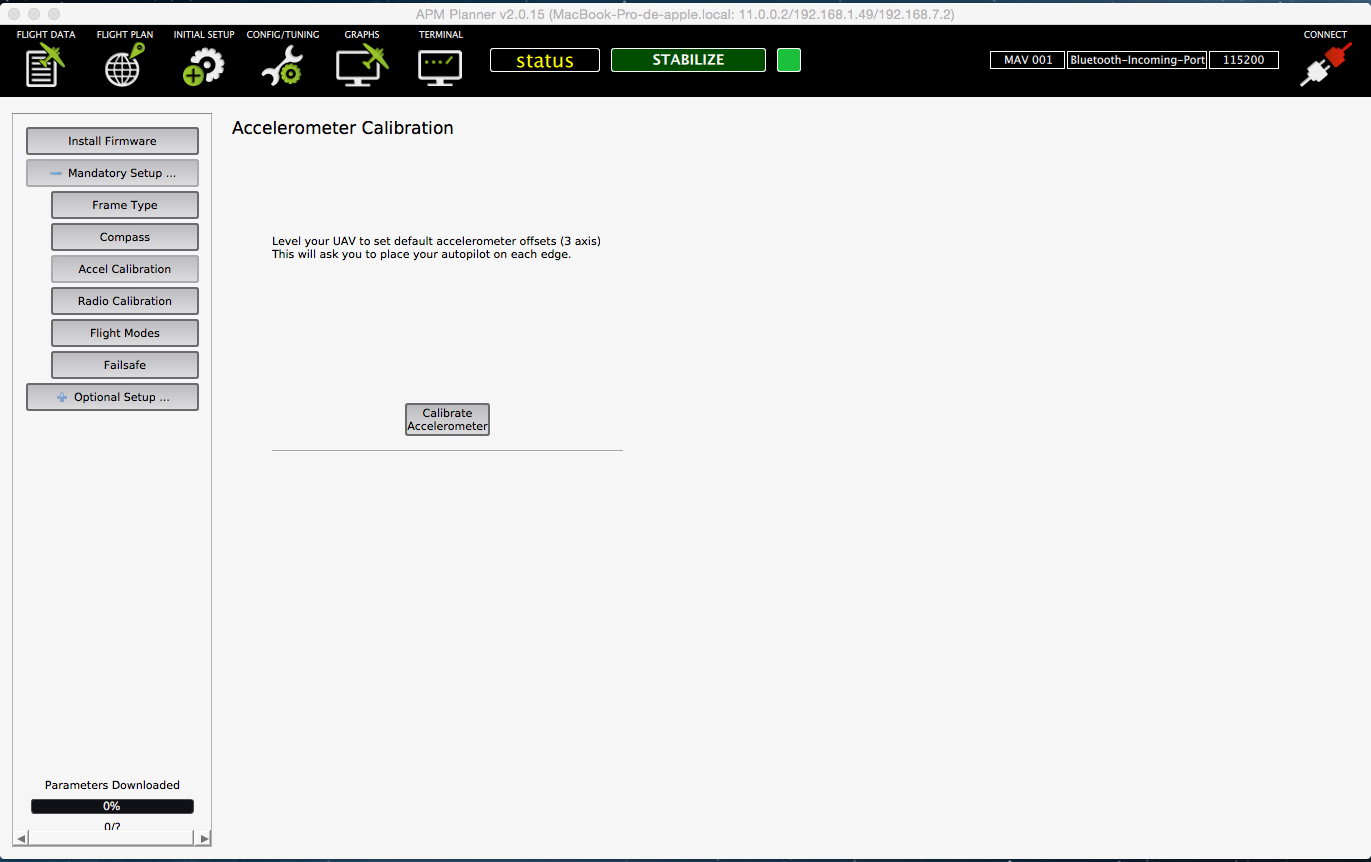Open the 115200 baud rate selector
Viewport: 1371px width, 862px height.
1243,60
